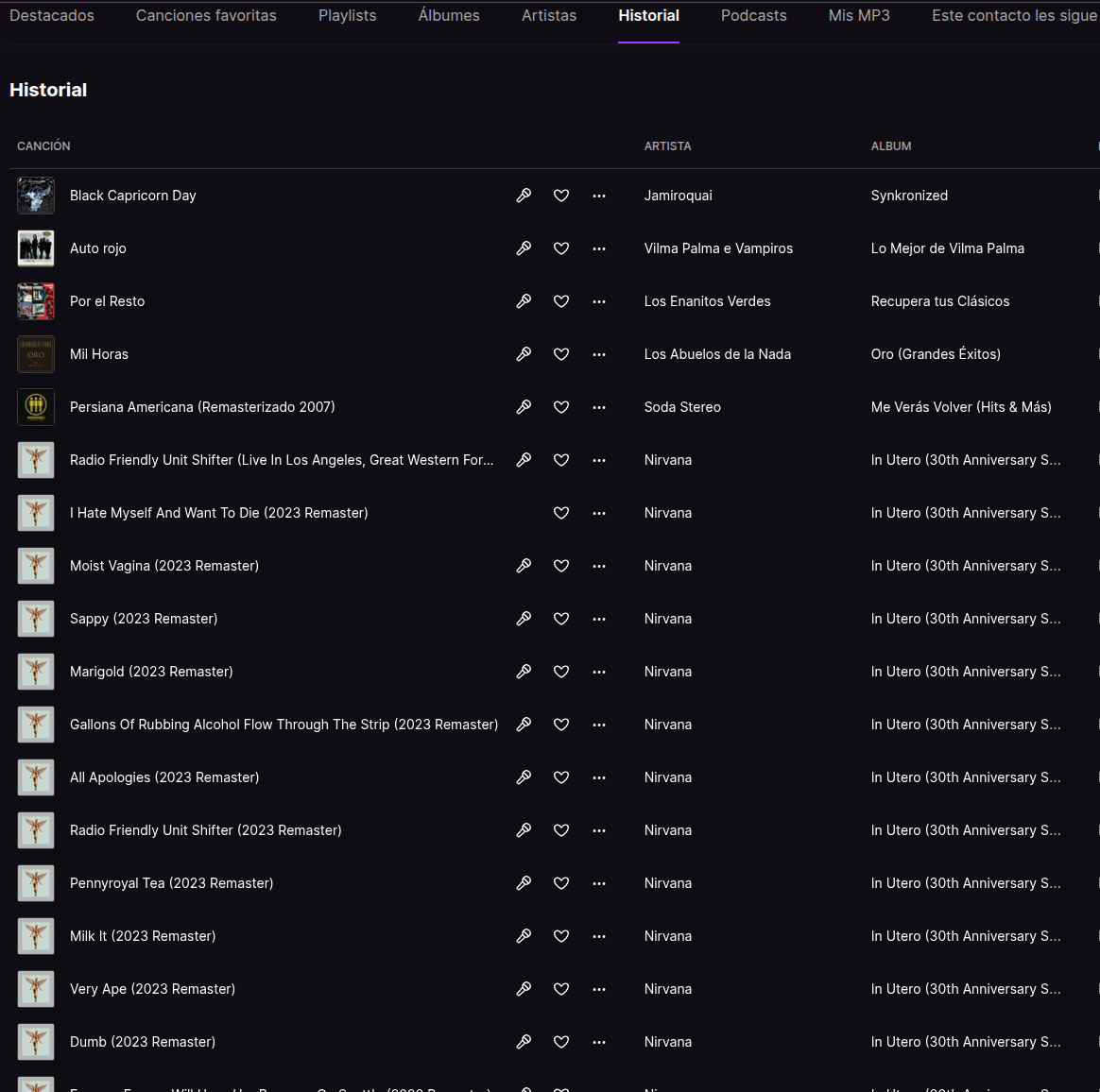Open options menu for Marigold (2023 Remaster)
The height and width of the screenshot is (1092, 1100).
[598, 672]
